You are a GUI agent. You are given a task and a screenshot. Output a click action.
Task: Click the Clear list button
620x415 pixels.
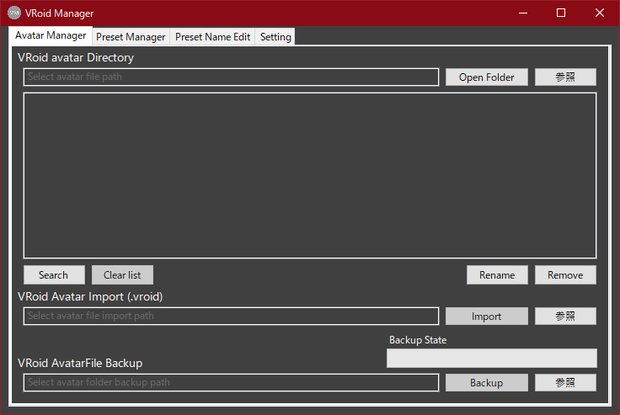pyautogui.click(x=122, y=275)
